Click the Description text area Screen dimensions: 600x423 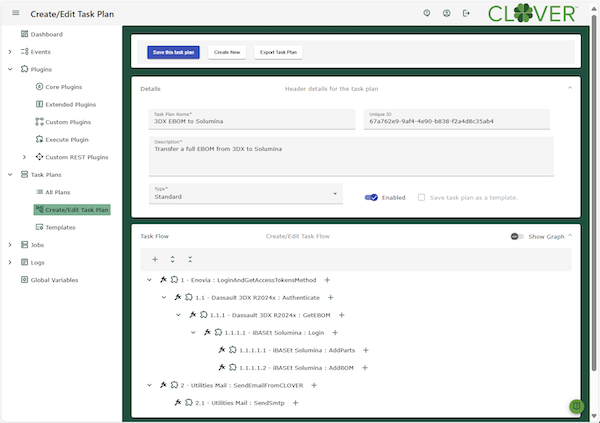(351, 156)
